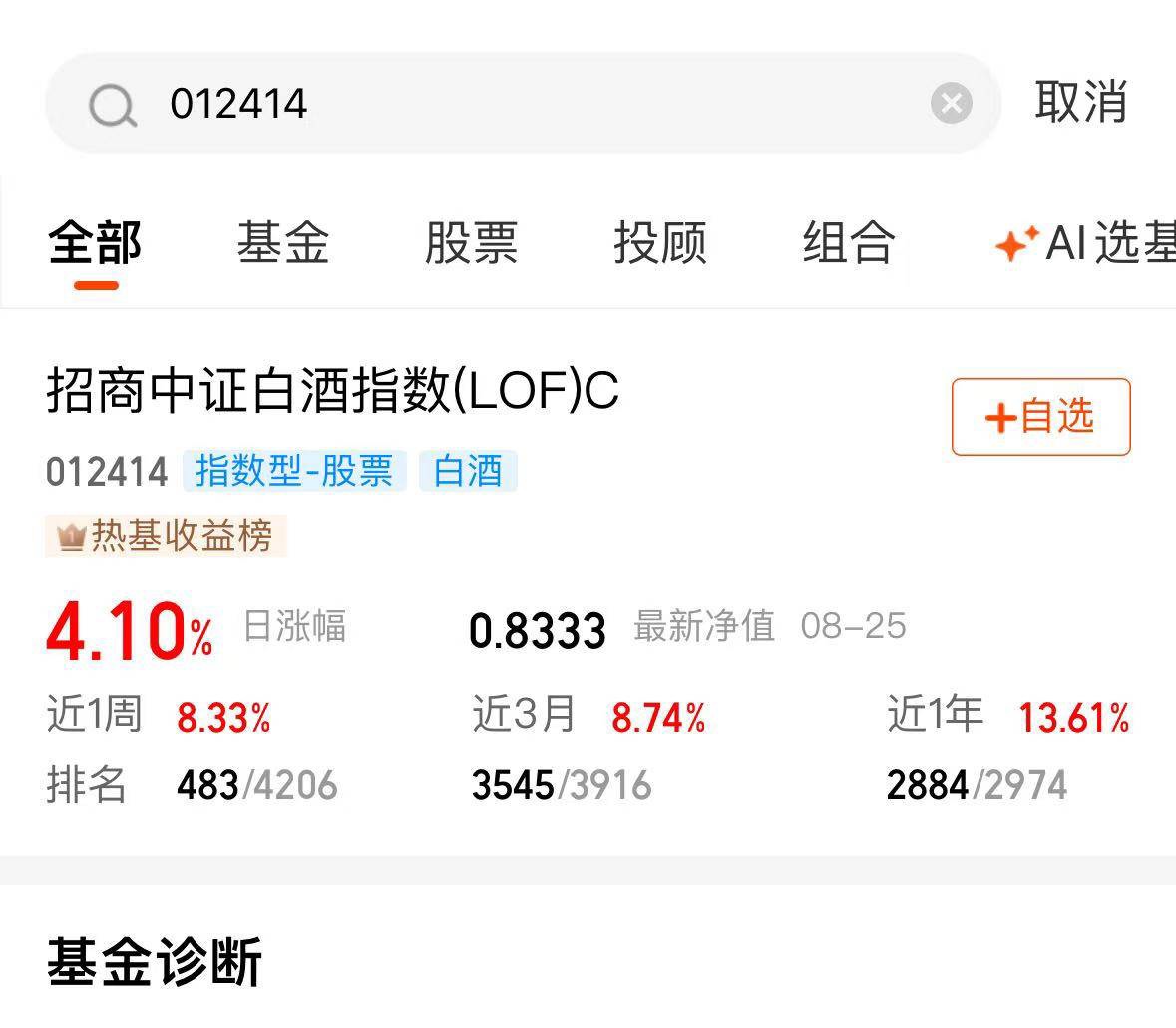1176x1028 pixels.
Task: Open the 组合 tab
Action: coord(848,243)
